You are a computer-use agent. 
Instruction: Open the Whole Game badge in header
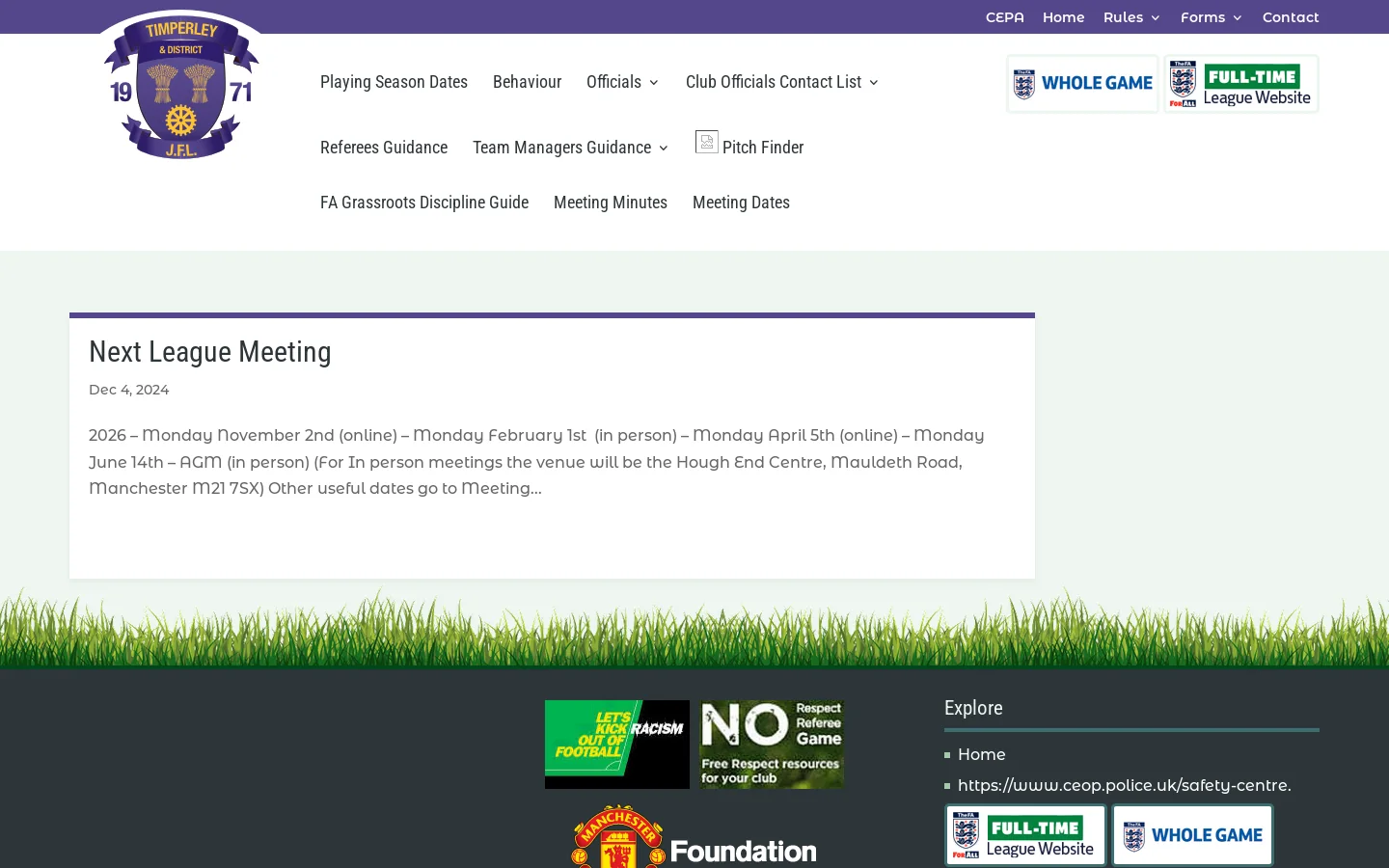pyautogui.click(x=1082, y=84)
